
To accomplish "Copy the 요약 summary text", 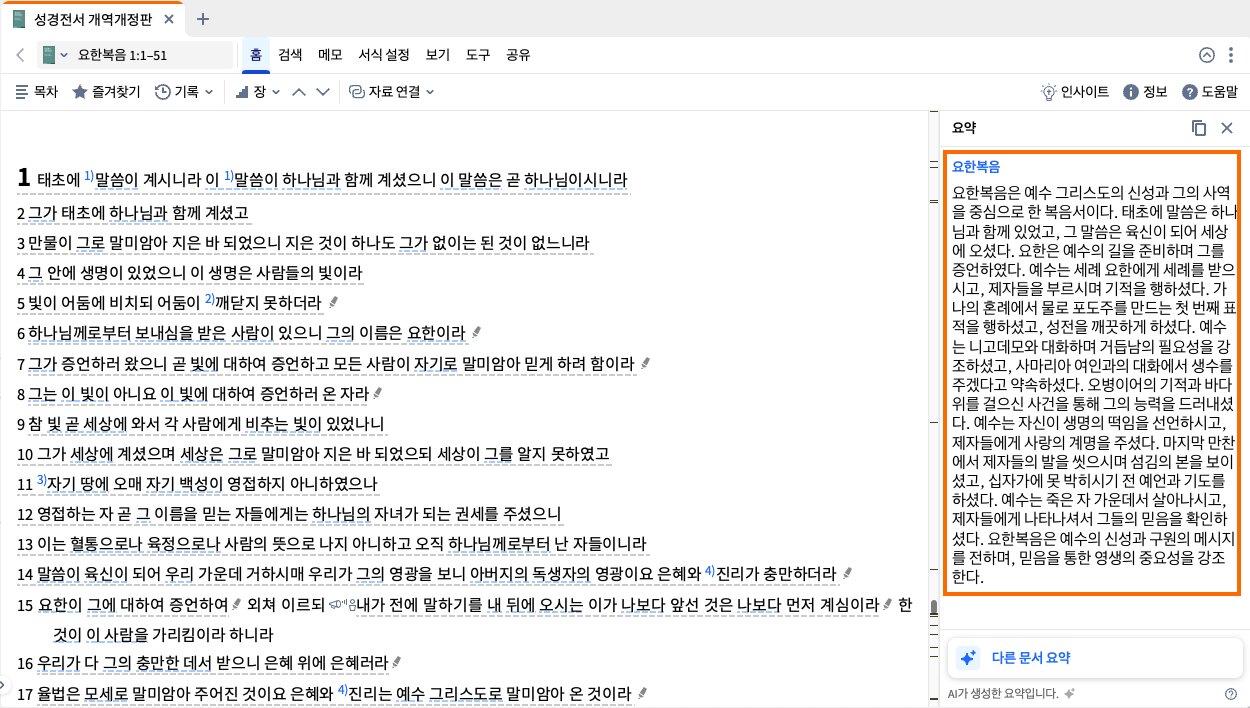I will pyautogui.click(x=1198, y=128).
